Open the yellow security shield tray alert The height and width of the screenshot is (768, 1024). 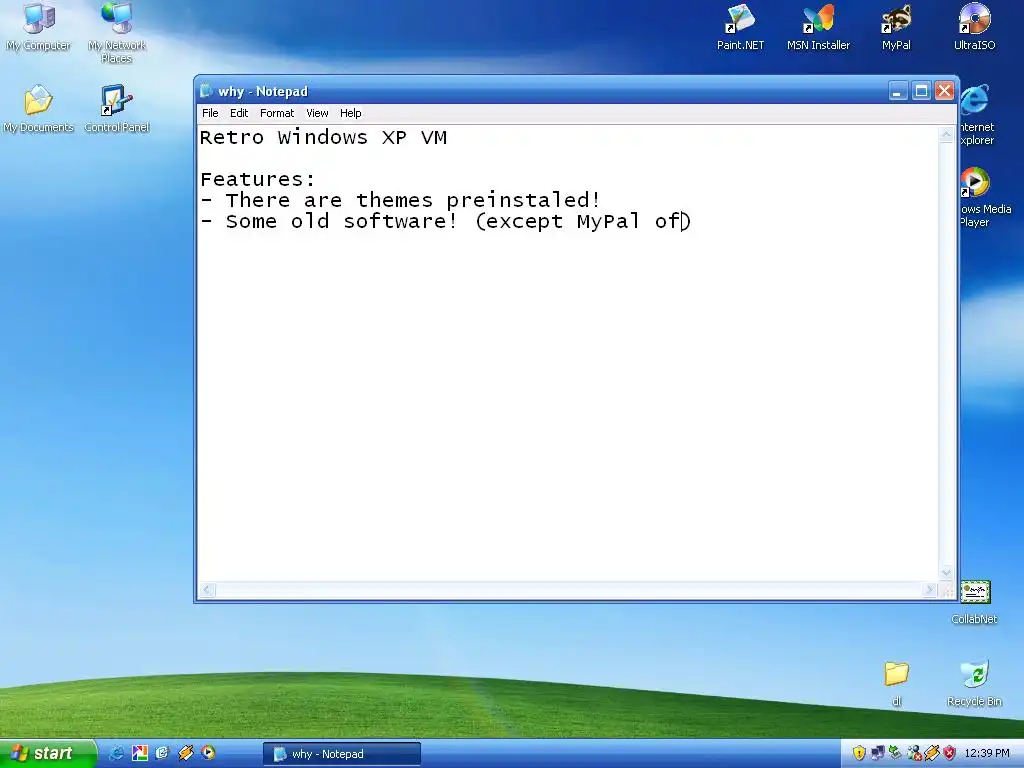pos(859,754)
